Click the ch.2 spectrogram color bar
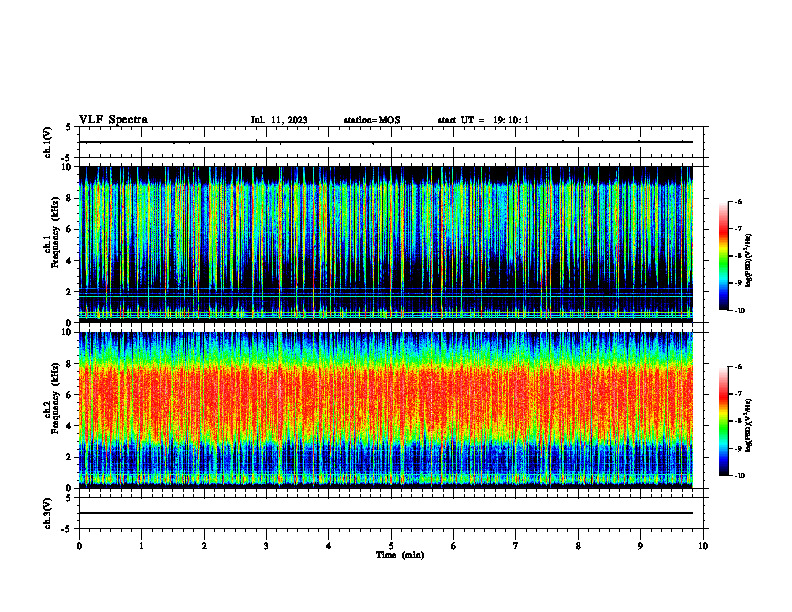Viewport: 792px width, 612px height. 723,421
